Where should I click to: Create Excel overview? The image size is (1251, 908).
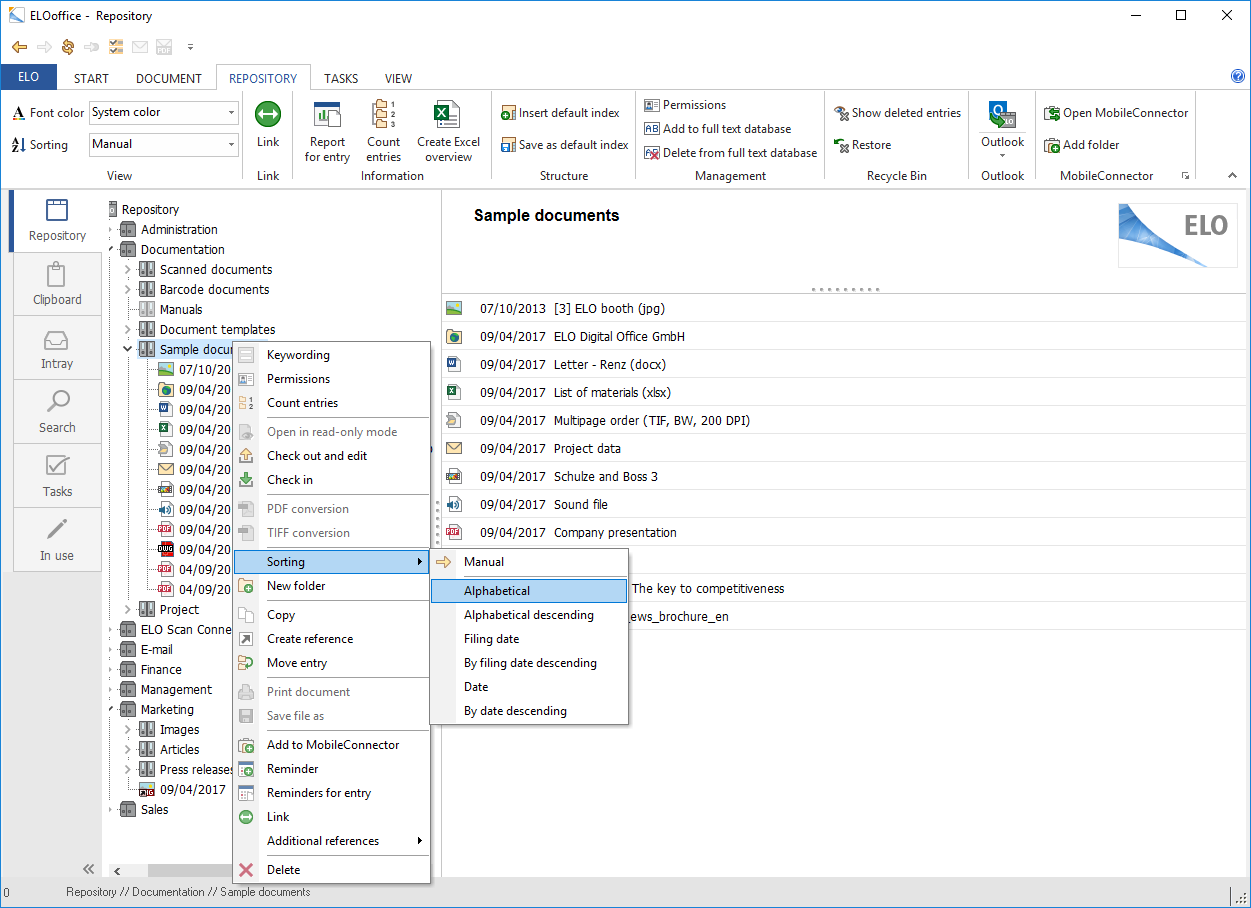448,131
